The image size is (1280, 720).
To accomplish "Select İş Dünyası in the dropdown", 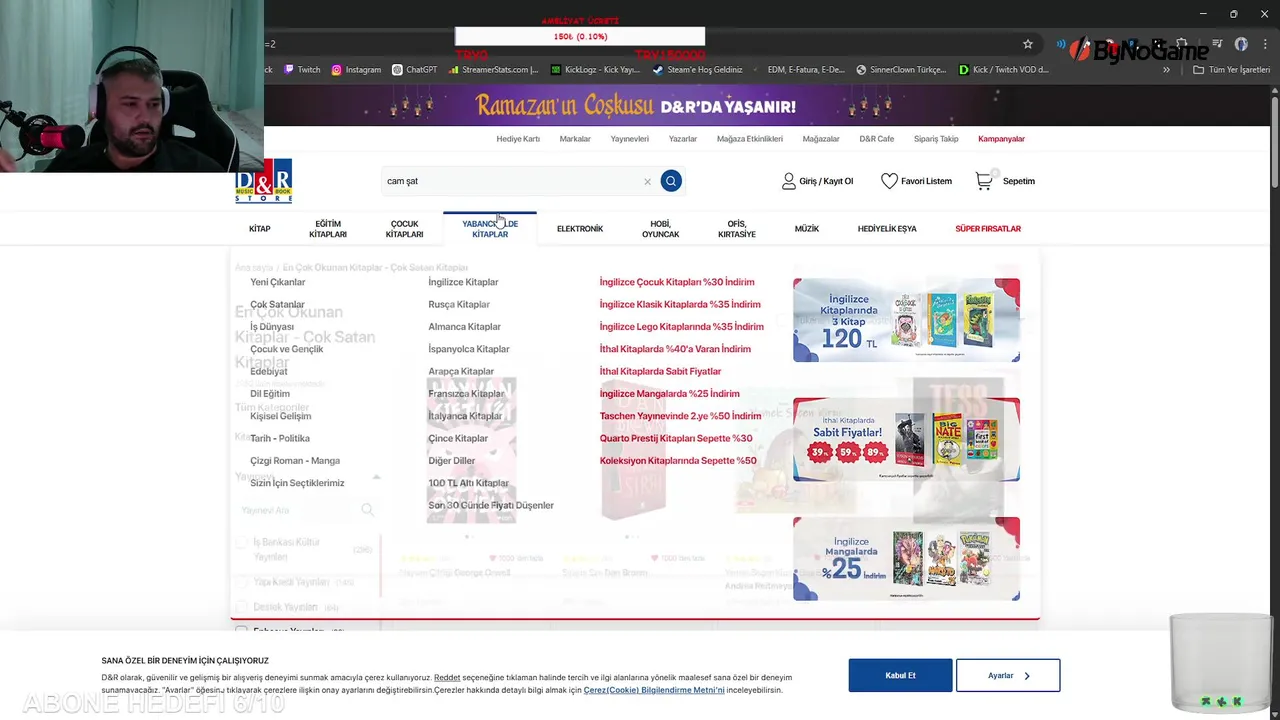I will click(272, 327).
